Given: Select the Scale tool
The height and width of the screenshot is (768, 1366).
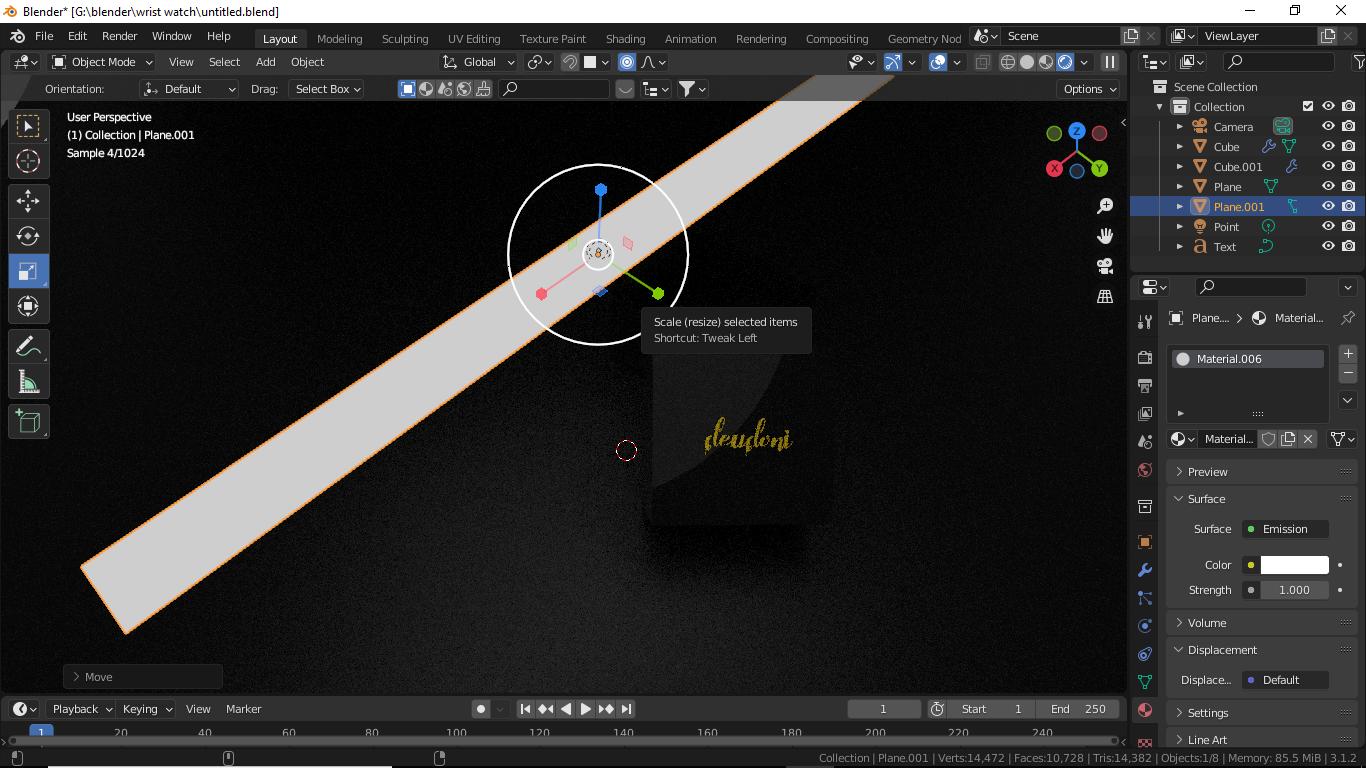Looking at the screenshot, I should pyautogui.click(x=28, y=271).
